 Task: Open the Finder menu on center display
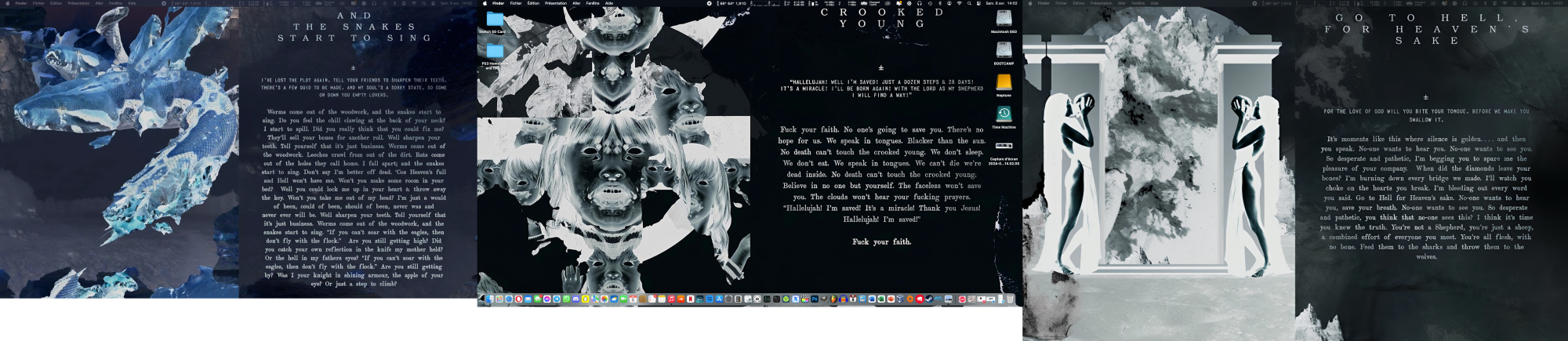(x=498, y=3)
